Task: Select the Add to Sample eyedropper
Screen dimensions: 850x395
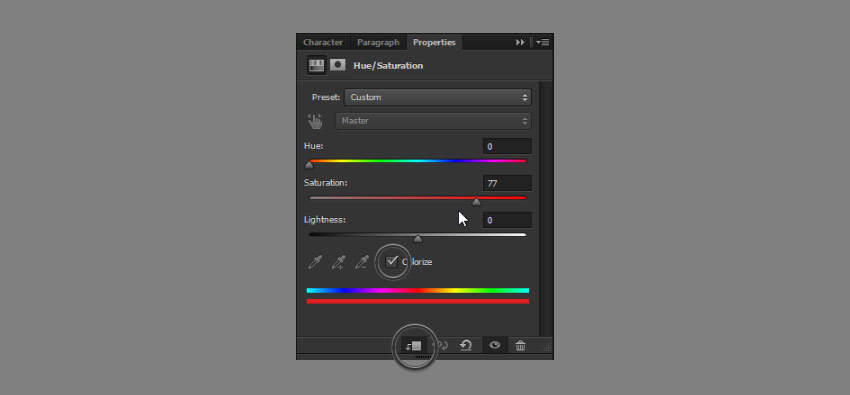Action: click(338, 262)
